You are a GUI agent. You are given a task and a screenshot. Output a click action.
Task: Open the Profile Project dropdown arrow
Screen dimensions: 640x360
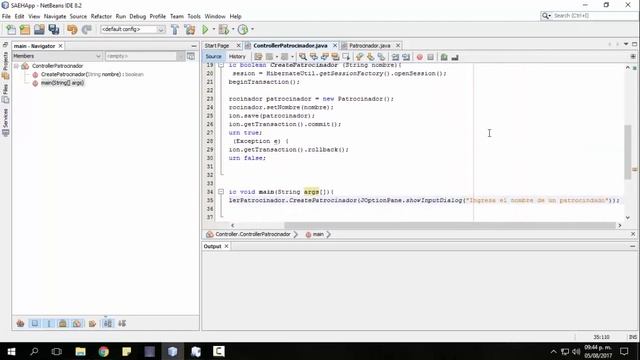tap(252, 29)
